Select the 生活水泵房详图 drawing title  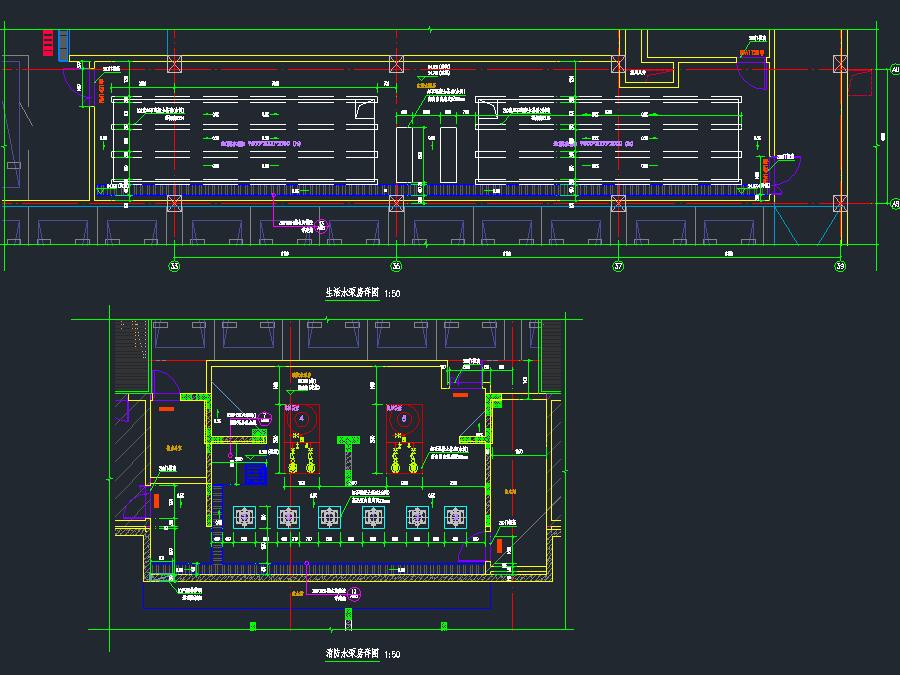click(352, 293)
